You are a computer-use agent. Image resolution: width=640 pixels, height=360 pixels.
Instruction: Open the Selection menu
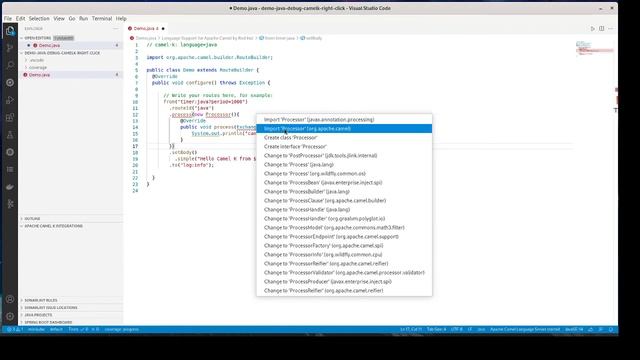39,18
